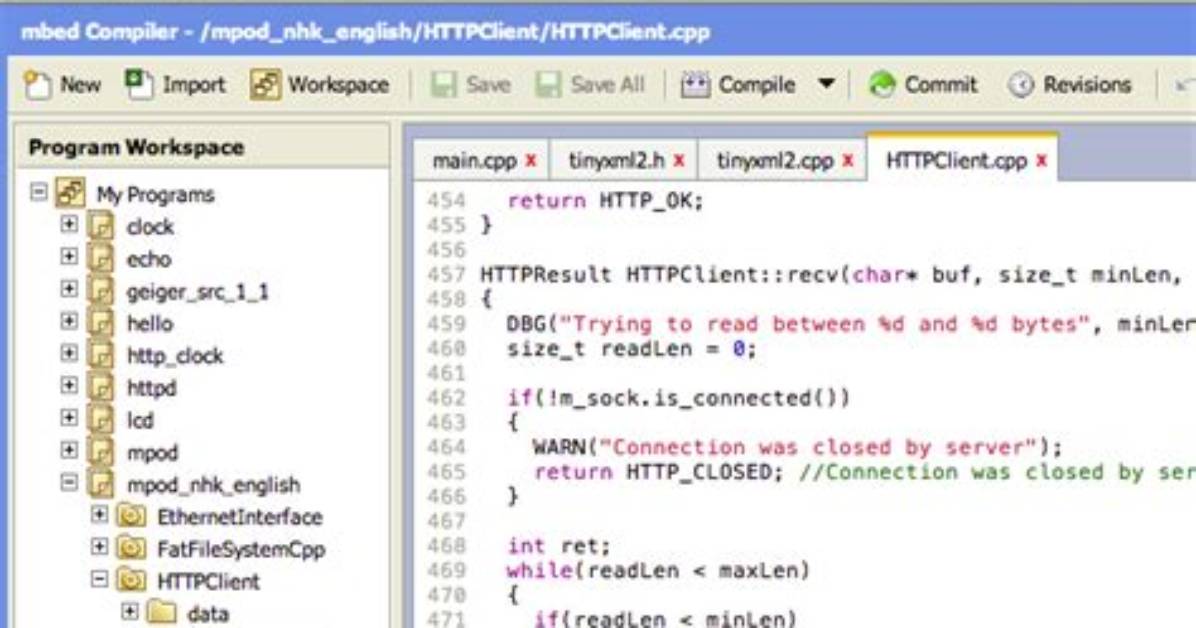Screen dimensions: 1196x628
Task: Collapse the HTTPClient folder node
Action: (99, 579)
